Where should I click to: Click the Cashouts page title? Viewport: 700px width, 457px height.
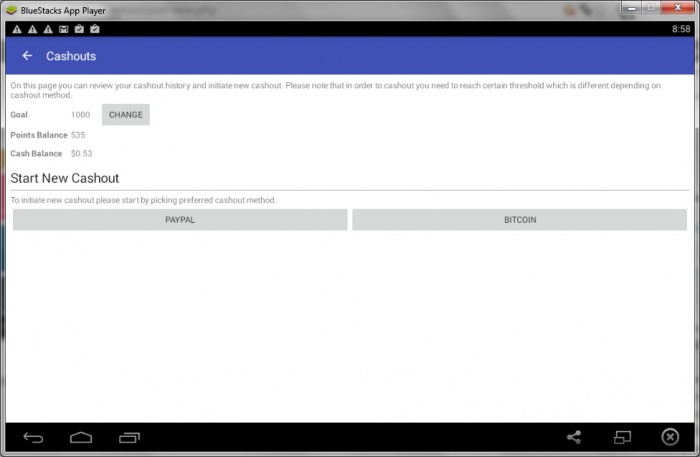tap(71, 56)
